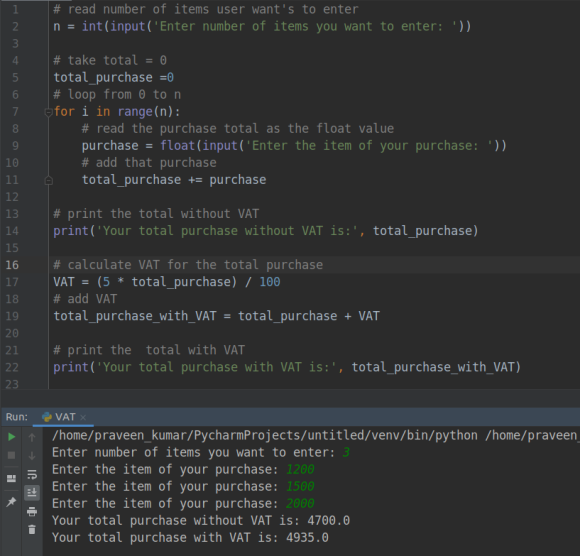Click the Stop process square icon
This screenshot has height=556, width=580.
coord(11,455)
